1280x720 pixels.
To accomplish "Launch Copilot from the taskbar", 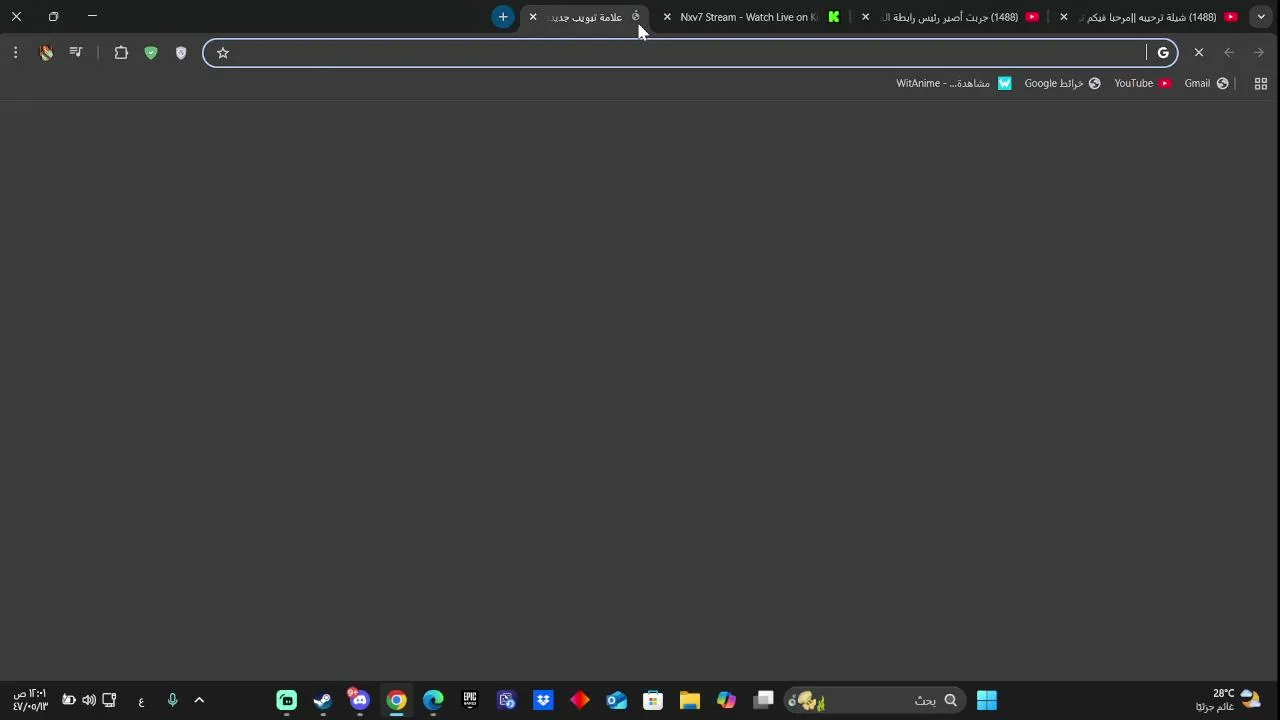I will (727, 700).
